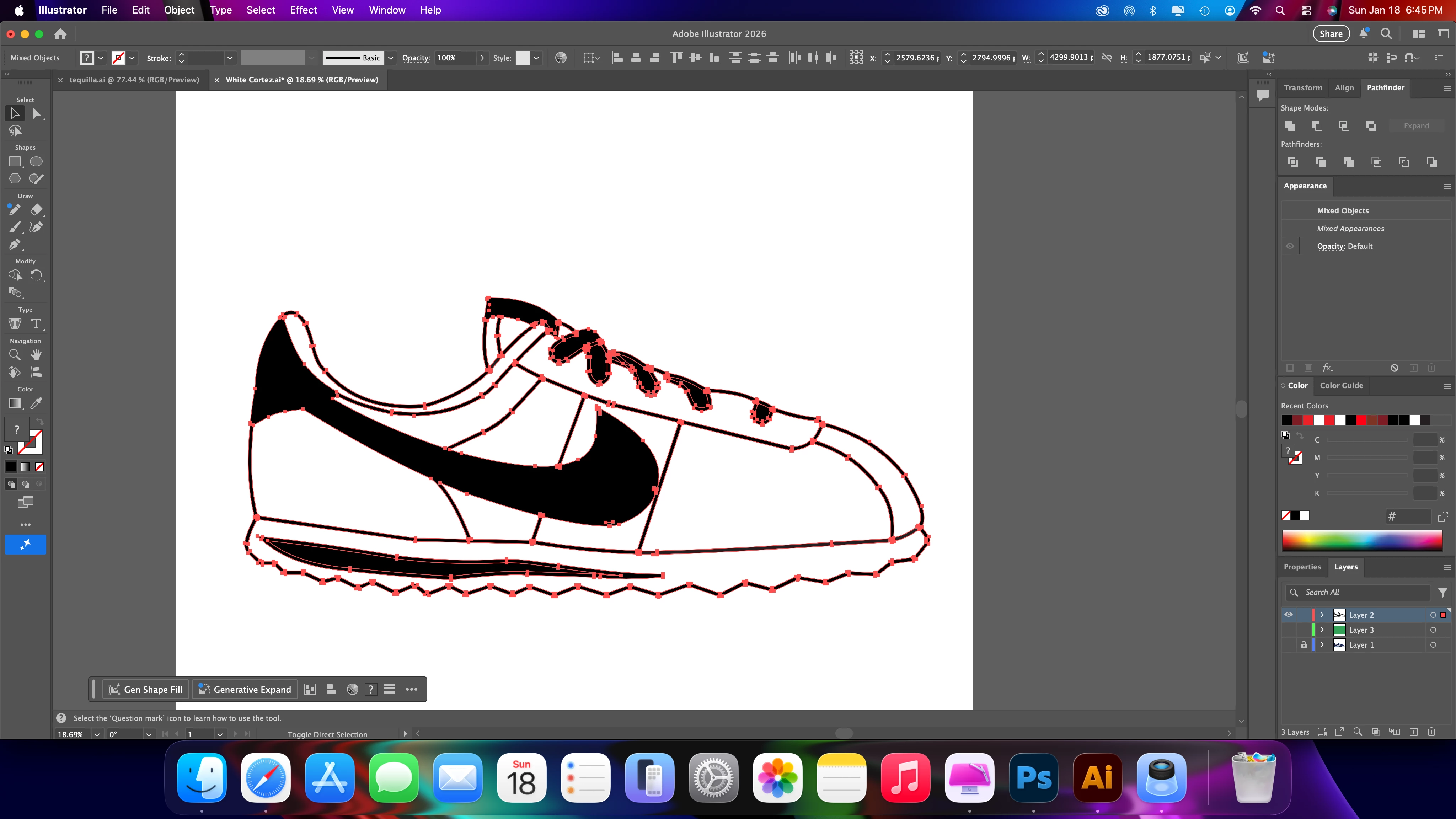Open the zoom level dropdown
1456x819 pixels.
coord(97,734)
